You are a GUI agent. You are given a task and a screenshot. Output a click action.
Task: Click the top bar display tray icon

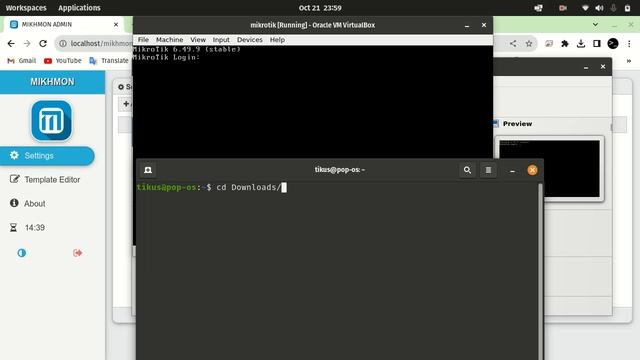pyautogui.click(x=538, y=8)
